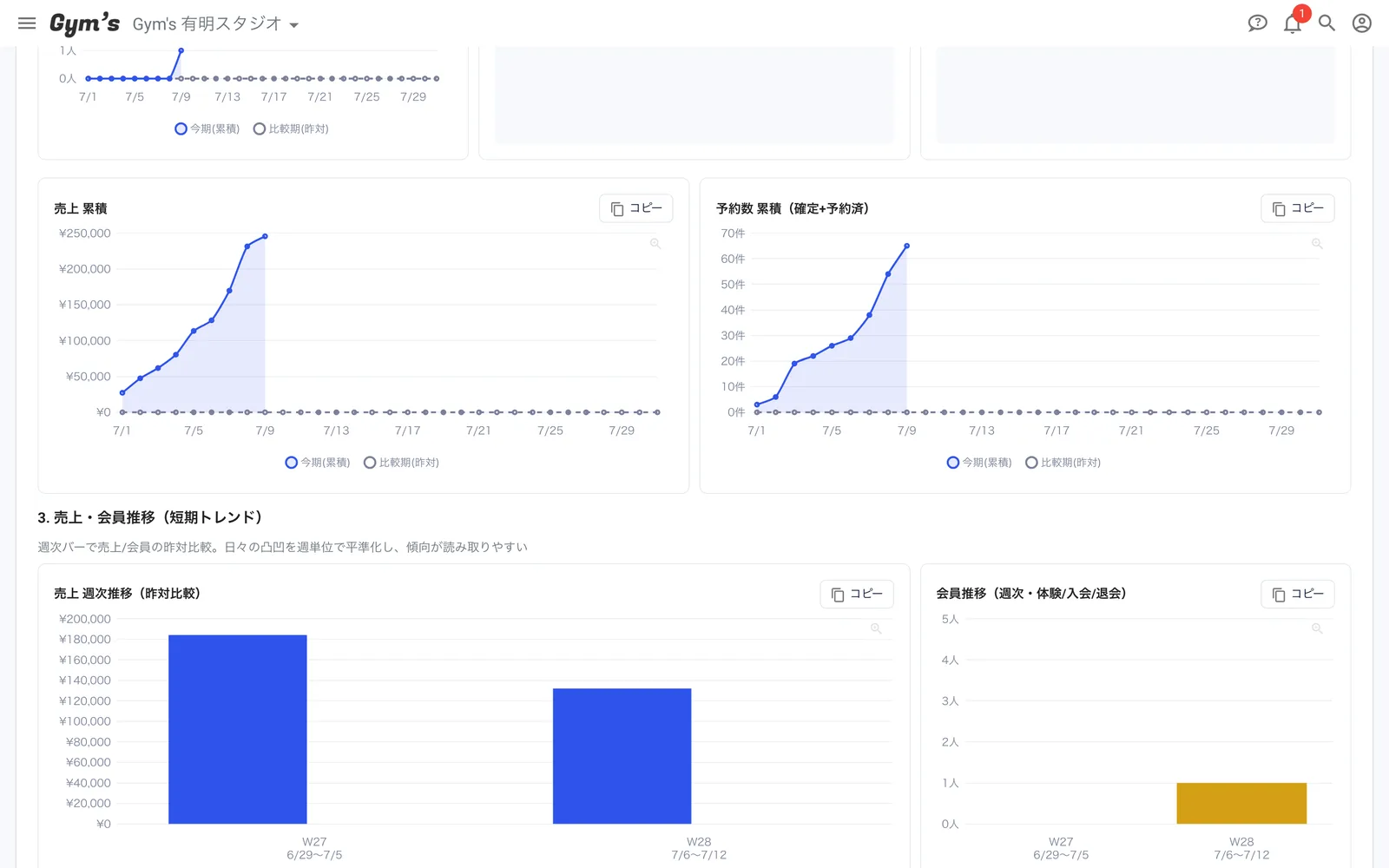Zoom the 予約数 累積 chart

[x=1317, y=244]
